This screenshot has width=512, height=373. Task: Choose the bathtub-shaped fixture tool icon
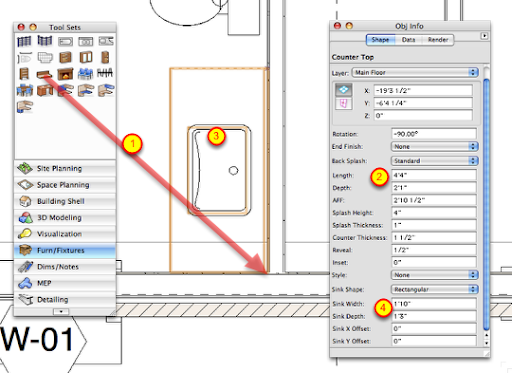click(65, 41)
